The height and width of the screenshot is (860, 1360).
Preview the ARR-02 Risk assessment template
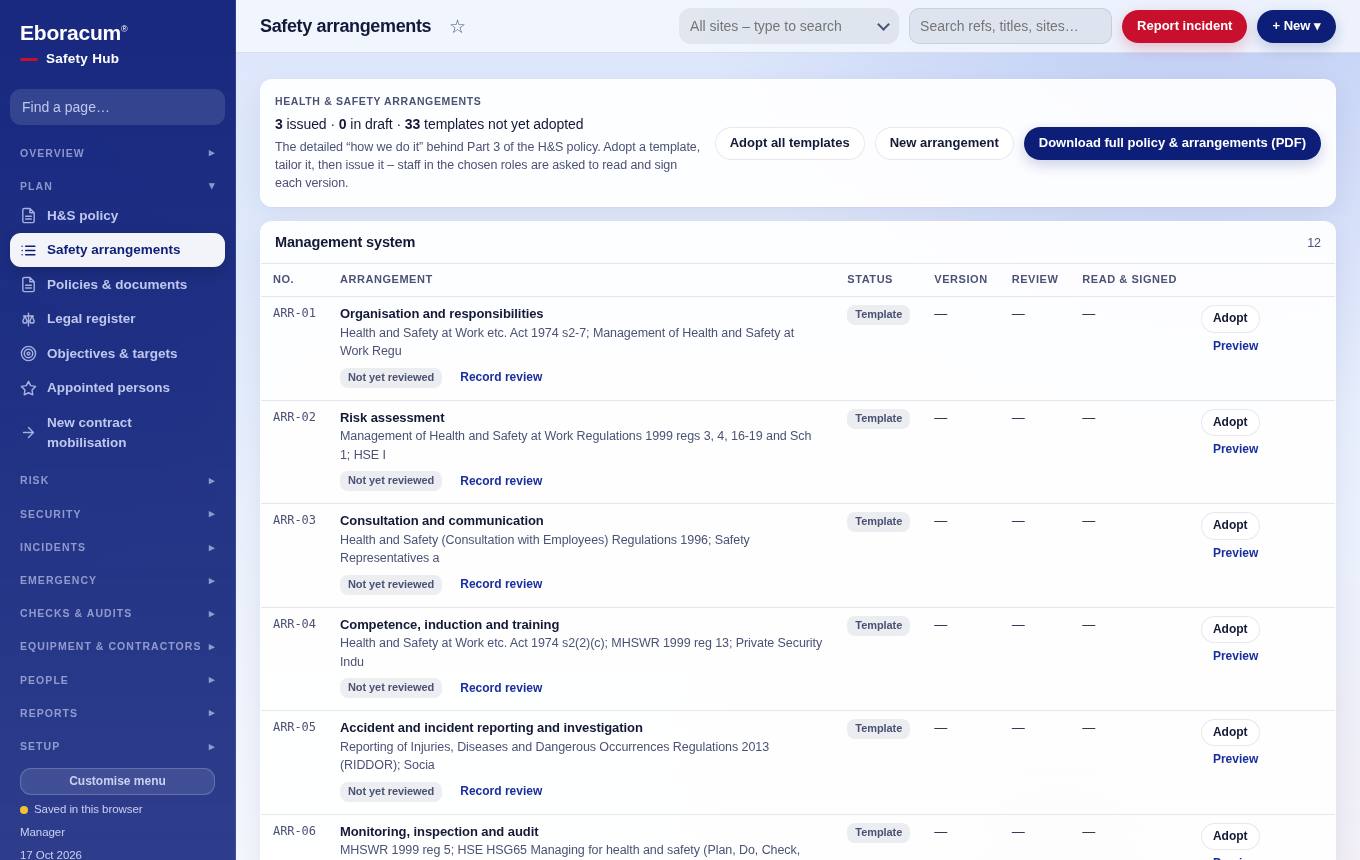point(1235,449)
